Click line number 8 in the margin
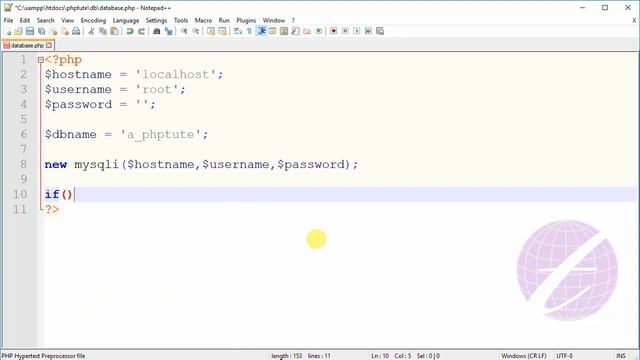The image size is (640, 360). tap(23, 164)
